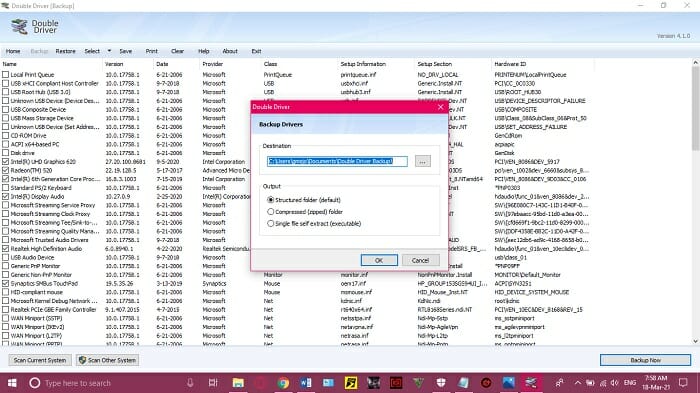Image resolution: width=700 pixels, height=393 pixels.
Task: Click the shield icon on Scan Other System
Action: click(82, 360)
